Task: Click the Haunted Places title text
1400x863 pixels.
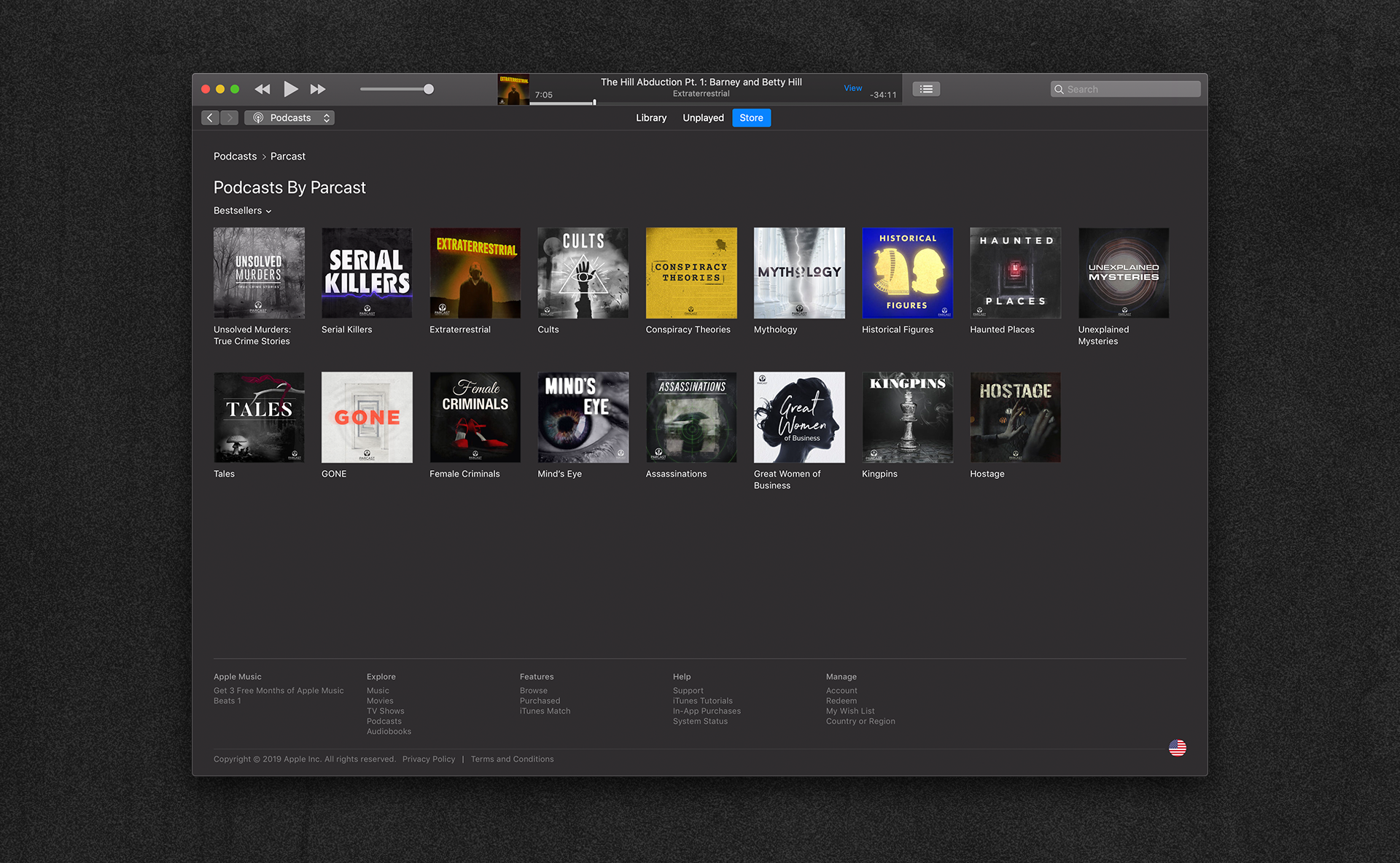Action: coord(1002,329)
